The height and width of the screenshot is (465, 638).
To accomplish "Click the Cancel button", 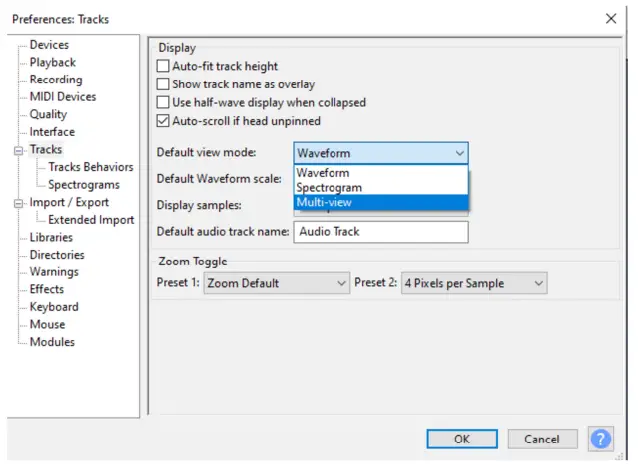I will tap(542, 439).
